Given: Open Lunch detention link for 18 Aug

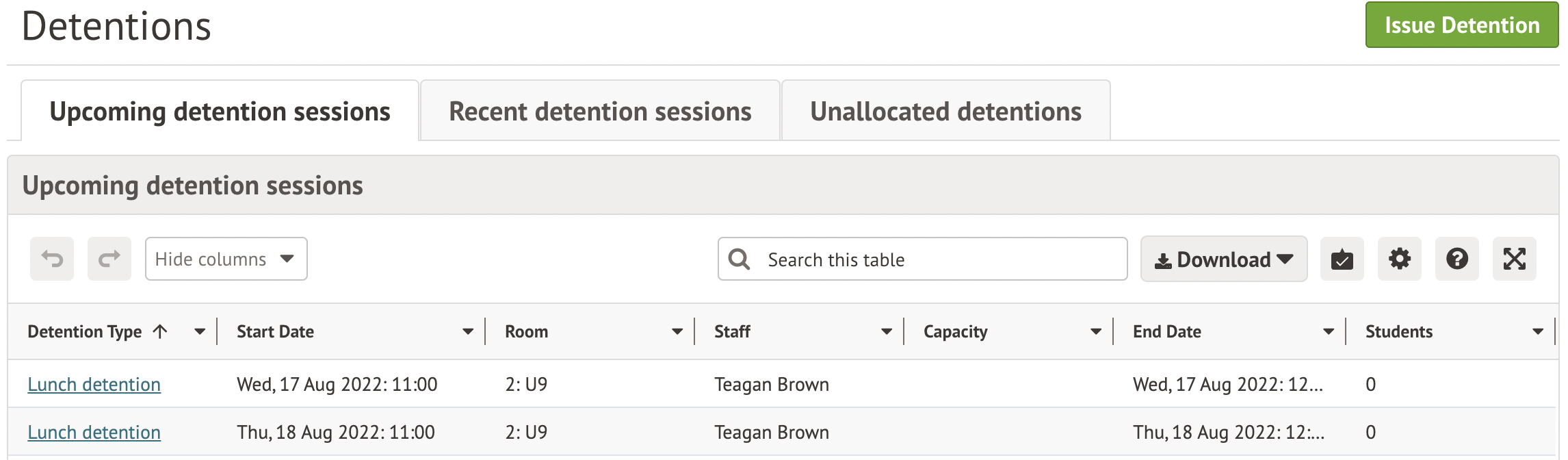Looking at the screenshot, I should pyautogui.click(x=94, y=433).
